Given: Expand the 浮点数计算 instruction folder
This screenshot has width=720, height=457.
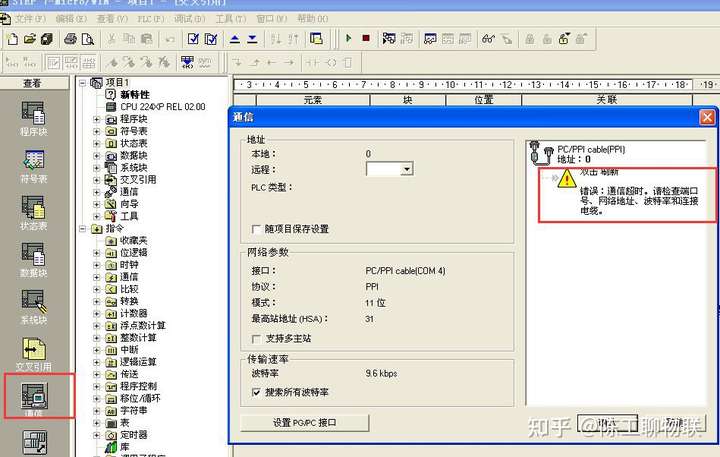Looking at the screenshot, I should tap(96, 326).
